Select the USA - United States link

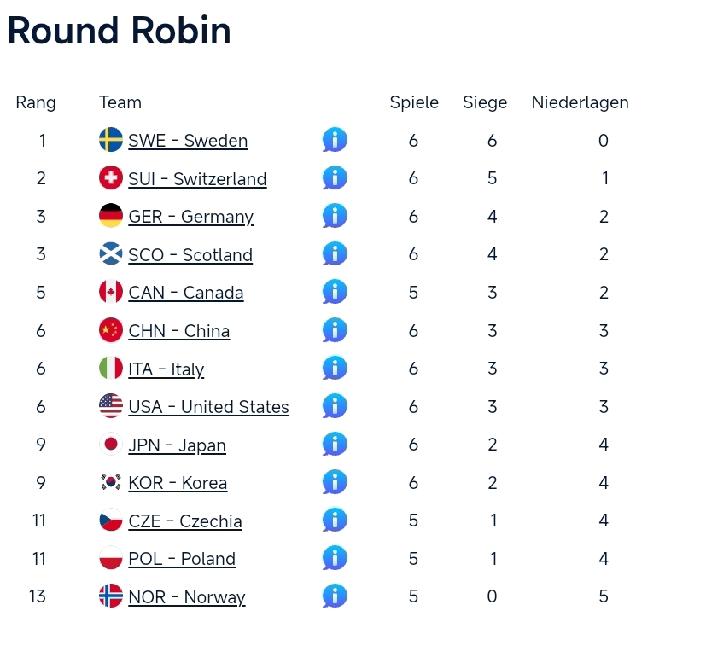tap(208, 407)
